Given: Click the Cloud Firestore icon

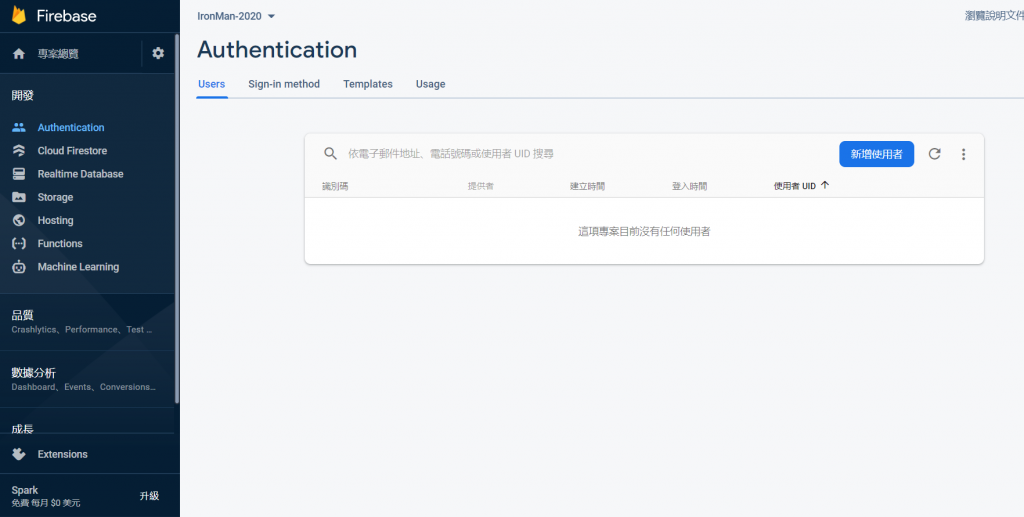Looking at the screenshot, I should 19,151.
